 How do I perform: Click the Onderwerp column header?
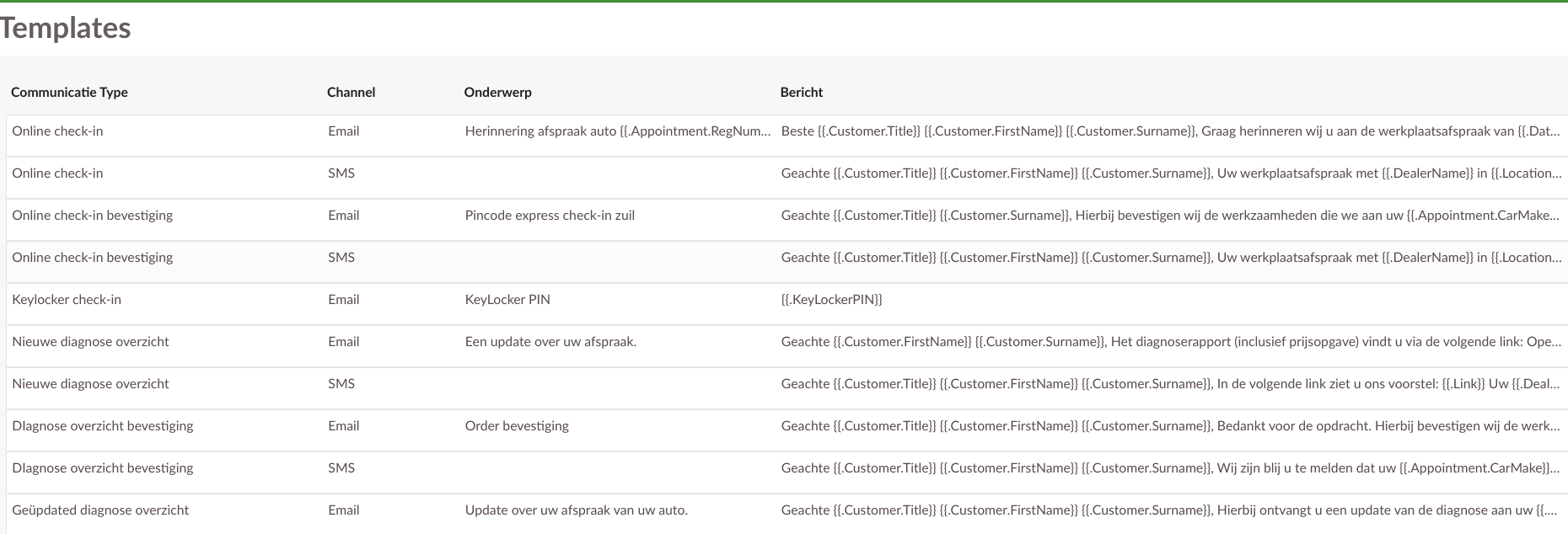point(497,93)
